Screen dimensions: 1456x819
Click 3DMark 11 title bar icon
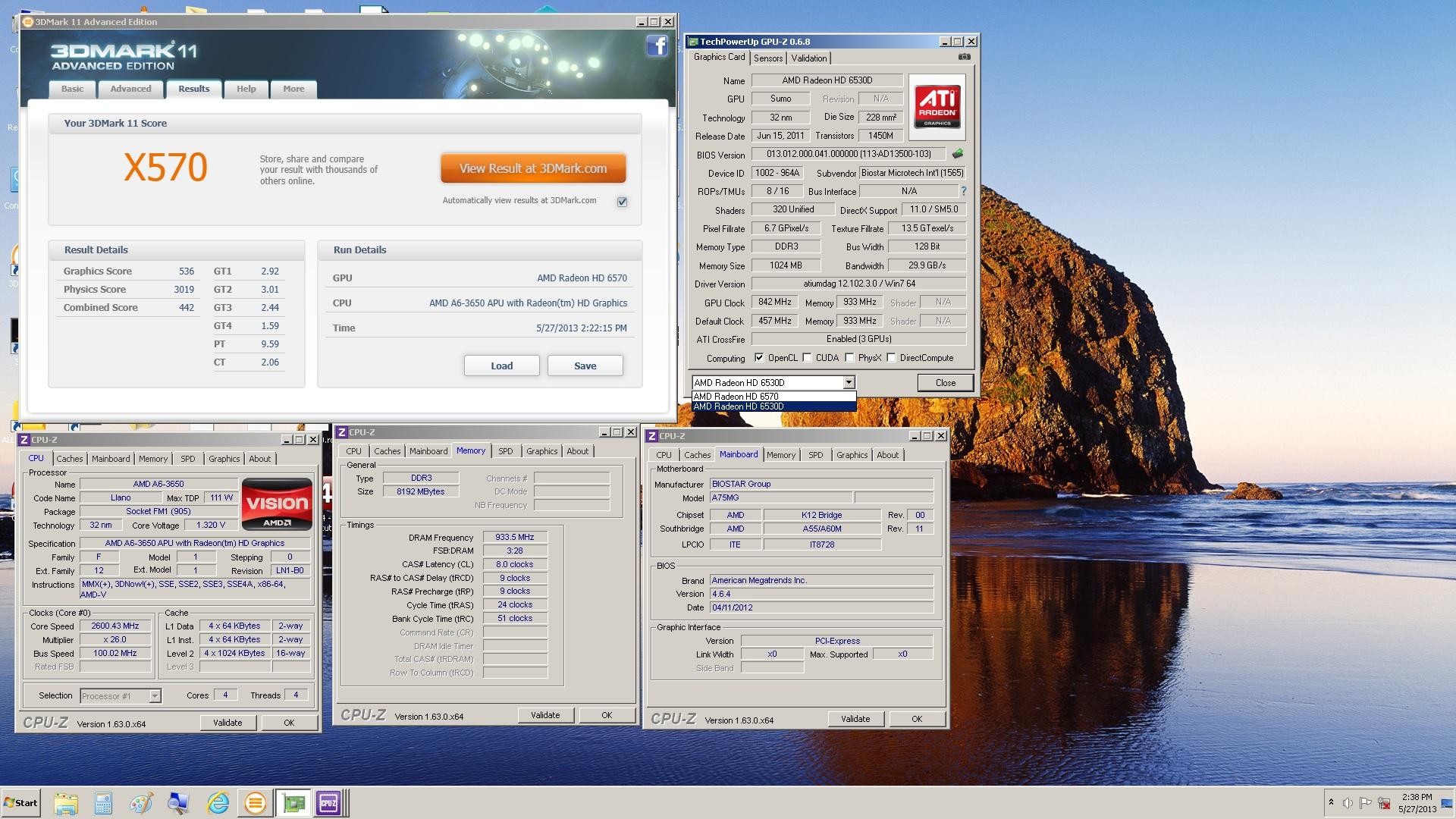(x=28, y=22)
